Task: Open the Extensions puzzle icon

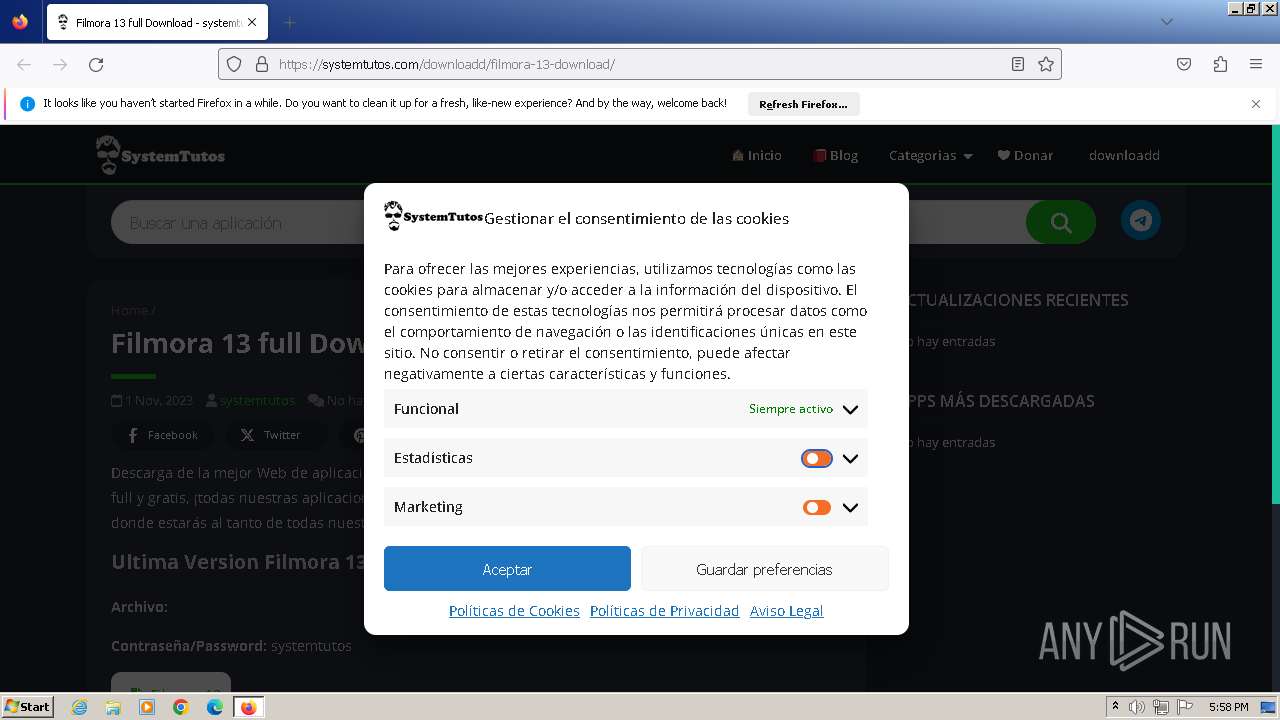Action: point(1220,64)
